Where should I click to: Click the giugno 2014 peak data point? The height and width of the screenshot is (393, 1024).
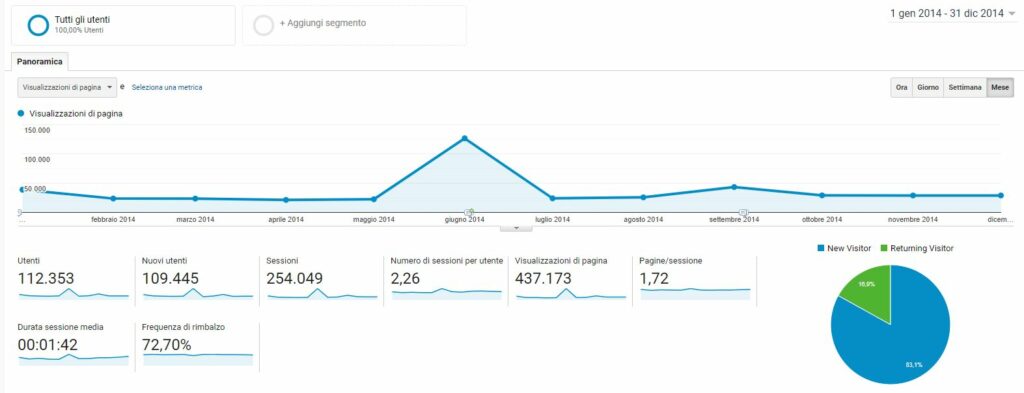(x=464, y=138)
